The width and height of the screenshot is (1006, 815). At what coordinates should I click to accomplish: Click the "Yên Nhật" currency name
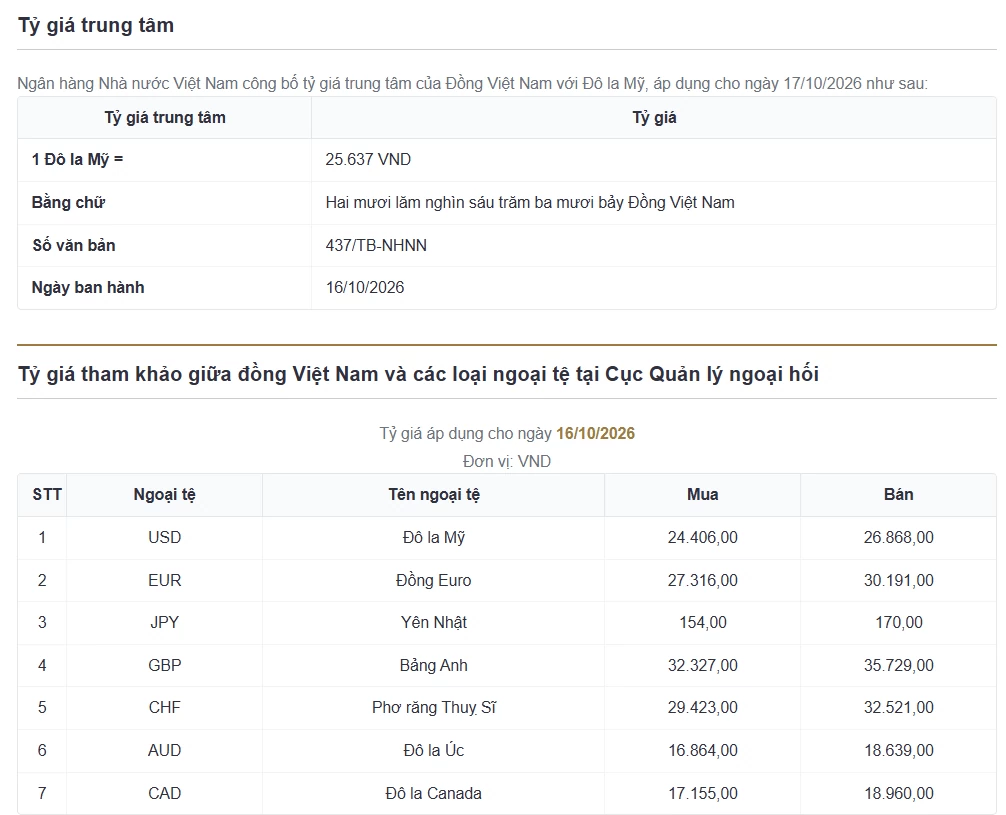(x=434, y=622)
